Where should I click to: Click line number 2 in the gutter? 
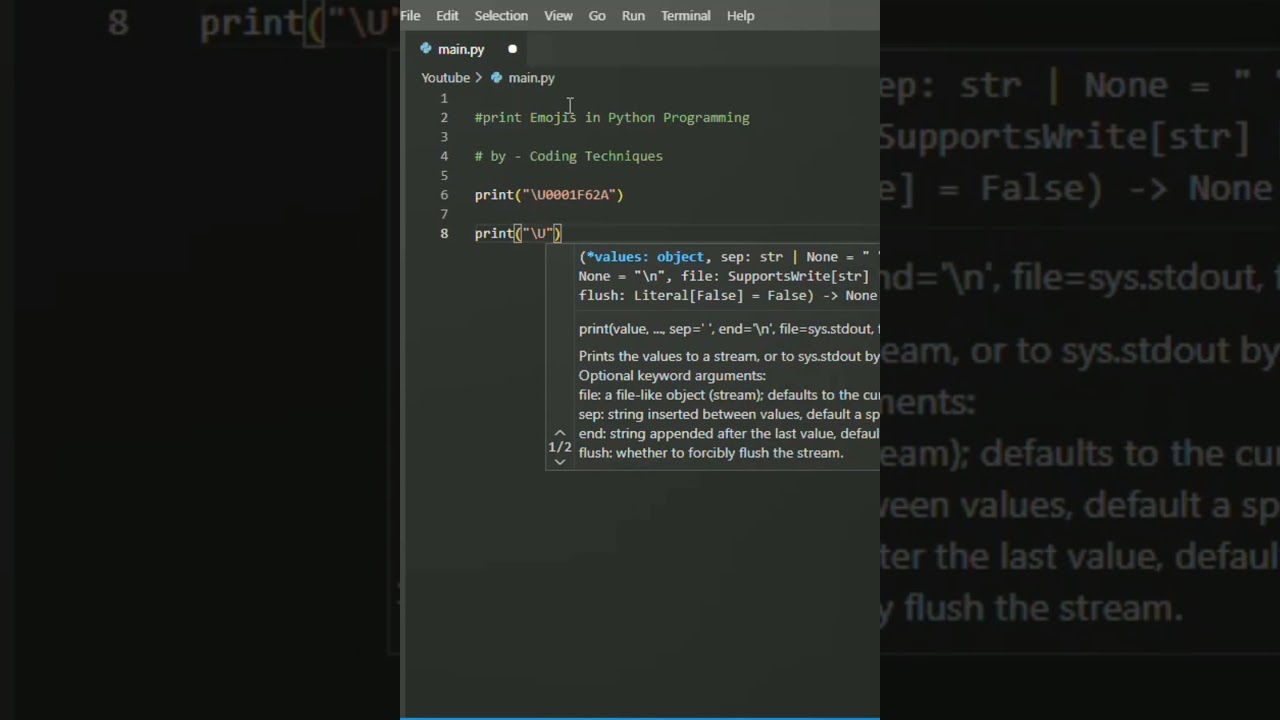(444, 118)
